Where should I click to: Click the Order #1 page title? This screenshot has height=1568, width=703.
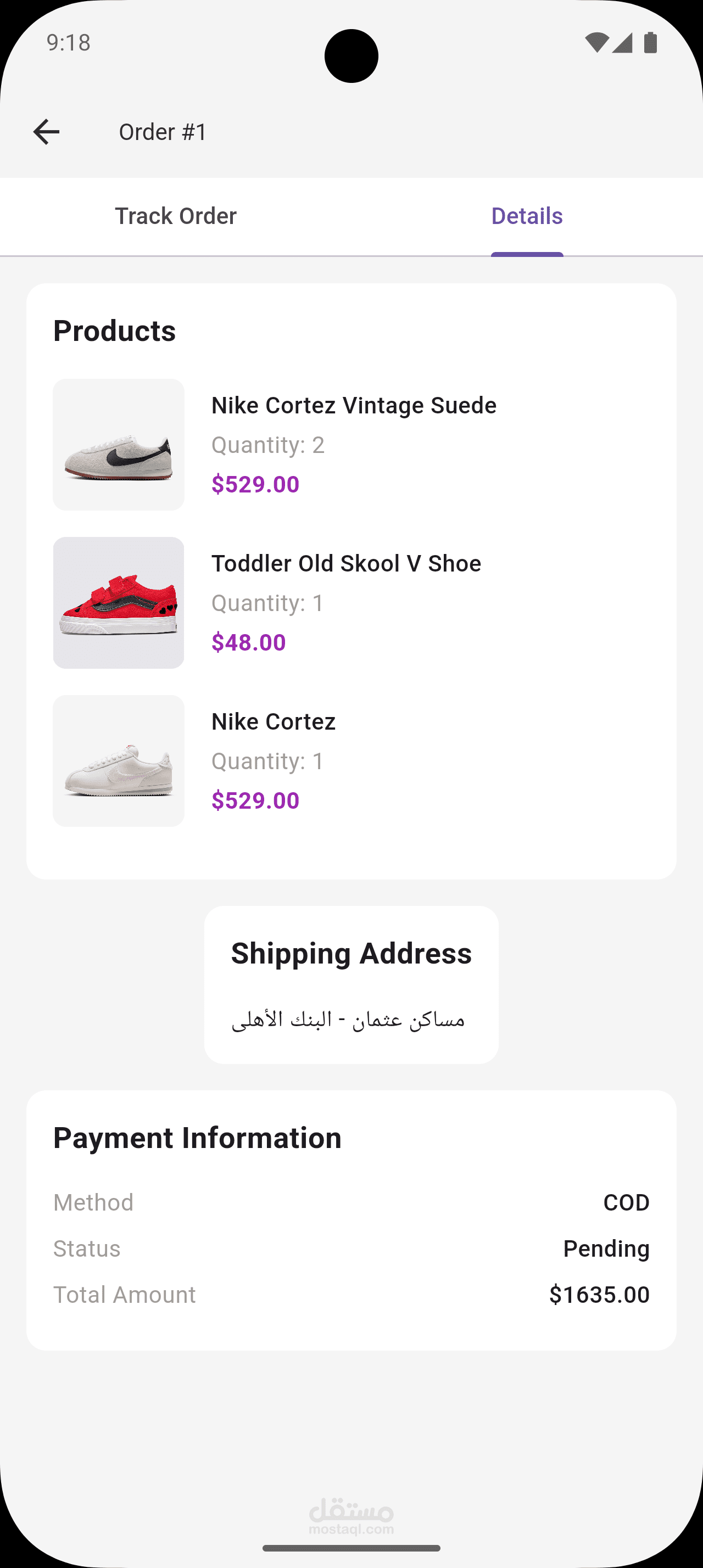coord(163,132)
